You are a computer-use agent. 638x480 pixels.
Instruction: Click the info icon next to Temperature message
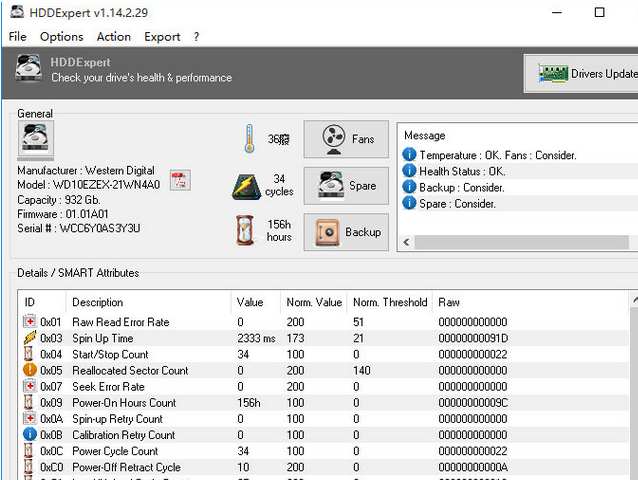409,155
